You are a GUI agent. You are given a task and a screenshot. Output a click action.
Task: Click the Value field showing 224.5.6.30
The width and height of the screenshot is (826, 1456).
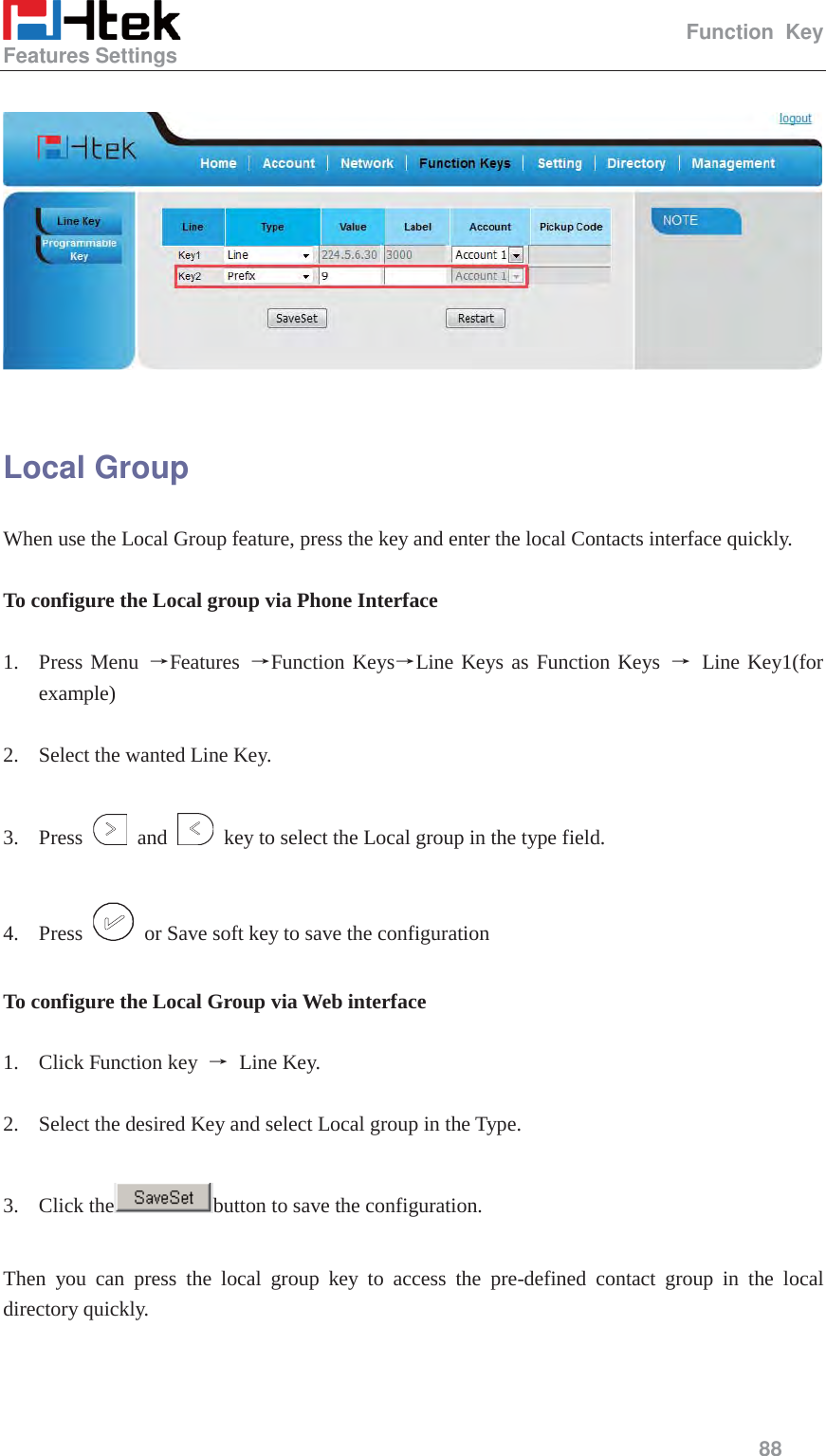pos(352,254)
